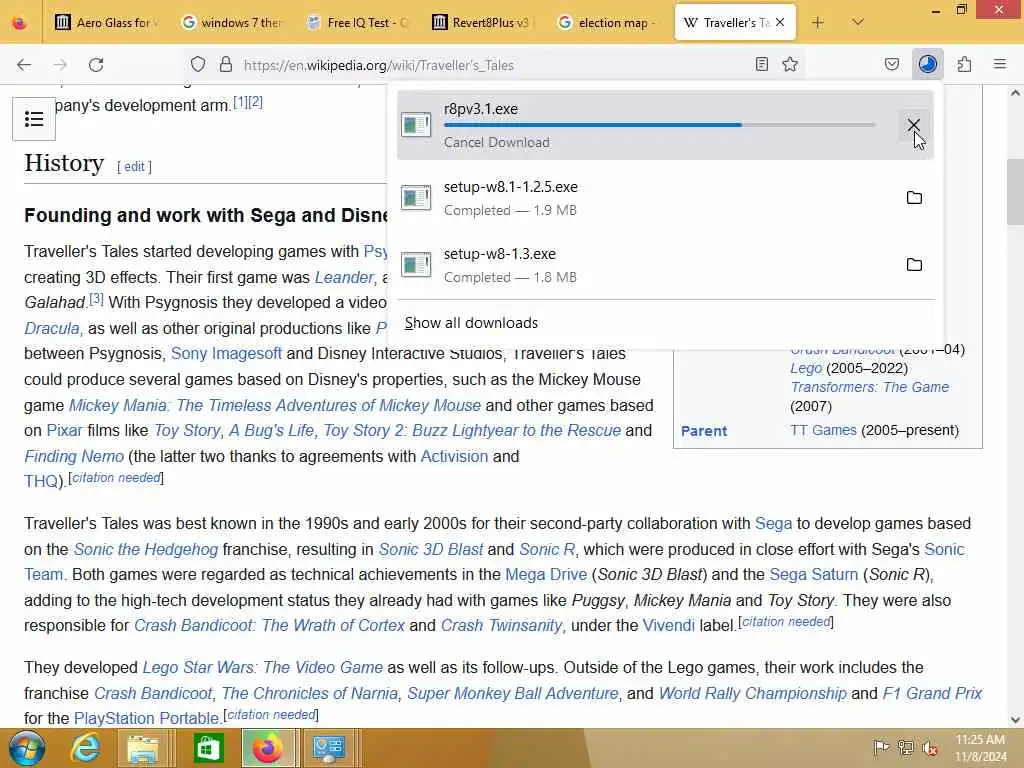
Task: Open the extensions puzzle icon
Action: [964, 64]
